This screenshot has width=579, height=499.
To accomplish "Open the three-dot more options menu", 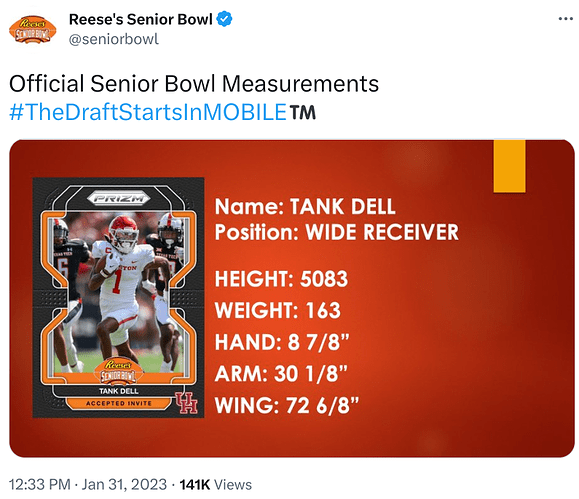I will [x=565, y=19].
